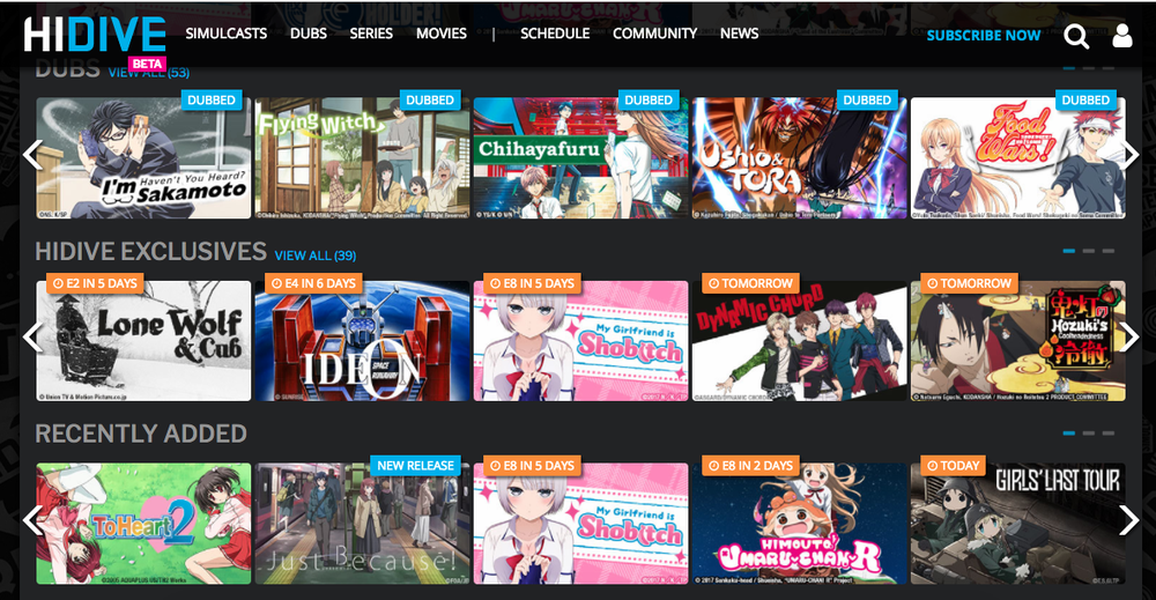Open Dubs in the navigation bar
This screenshot has width=1156, height=600.
tap(308, 33)
